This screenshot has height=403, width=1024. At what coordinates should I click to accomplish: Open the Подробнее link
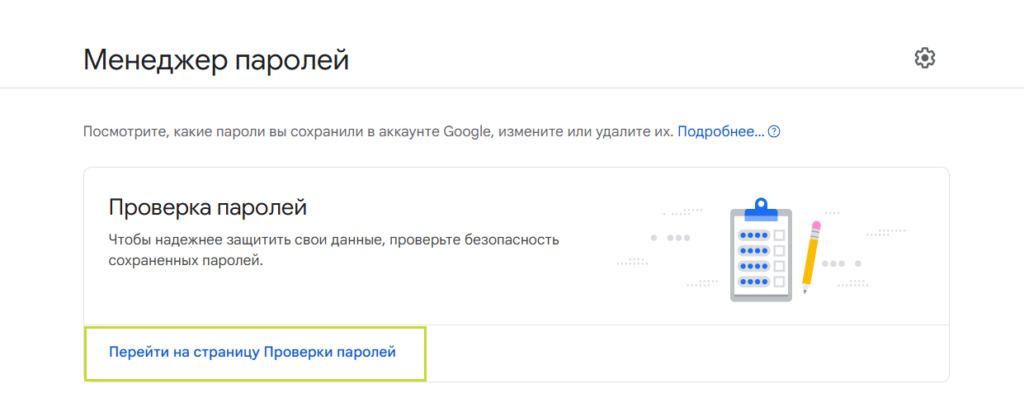click(720, 132)
